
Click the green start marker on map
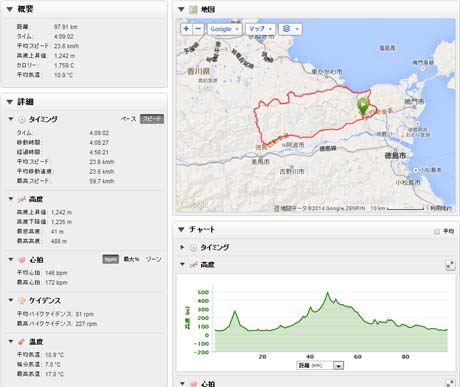tap(363, 106)
